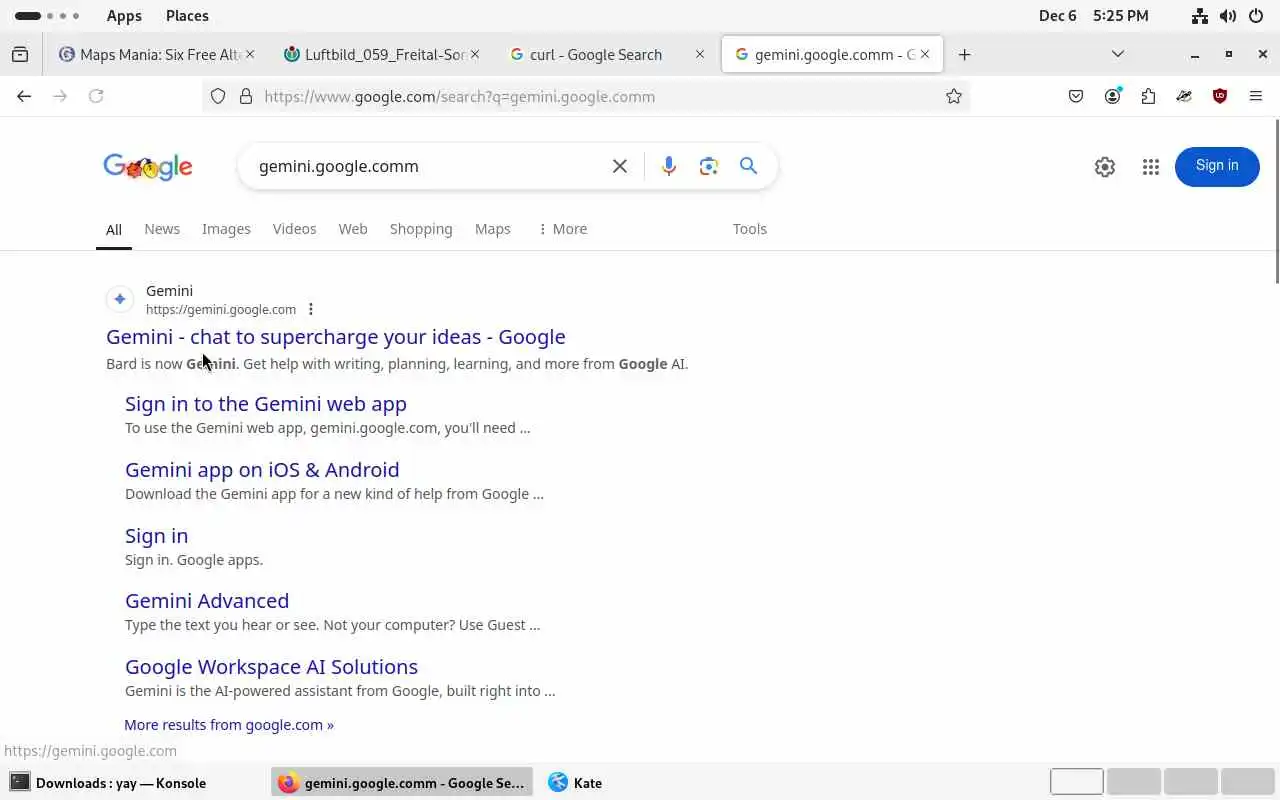Reload the current page

pyautogui.click(x=96, y=96)
